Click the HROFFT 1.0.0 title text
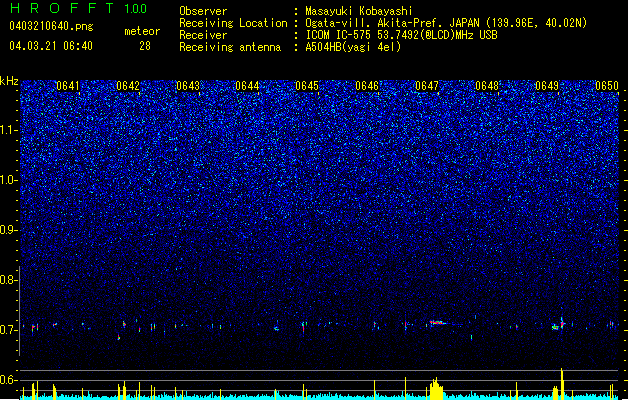Image resolution: width=629 pixels, height=400 pixels. 78,8
